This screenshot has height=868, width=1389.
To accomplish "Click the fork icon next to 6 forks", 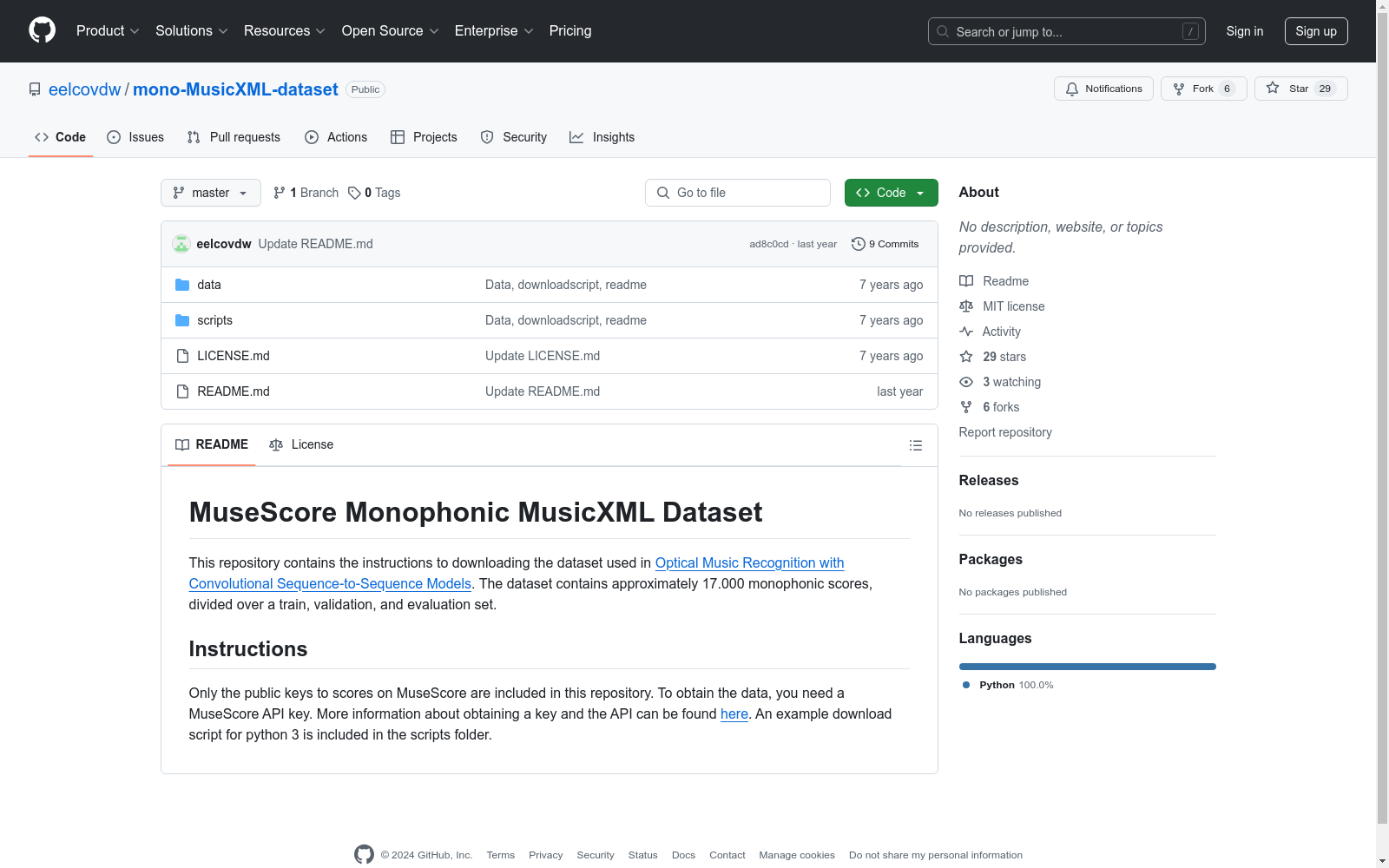I will coord(966,407).
